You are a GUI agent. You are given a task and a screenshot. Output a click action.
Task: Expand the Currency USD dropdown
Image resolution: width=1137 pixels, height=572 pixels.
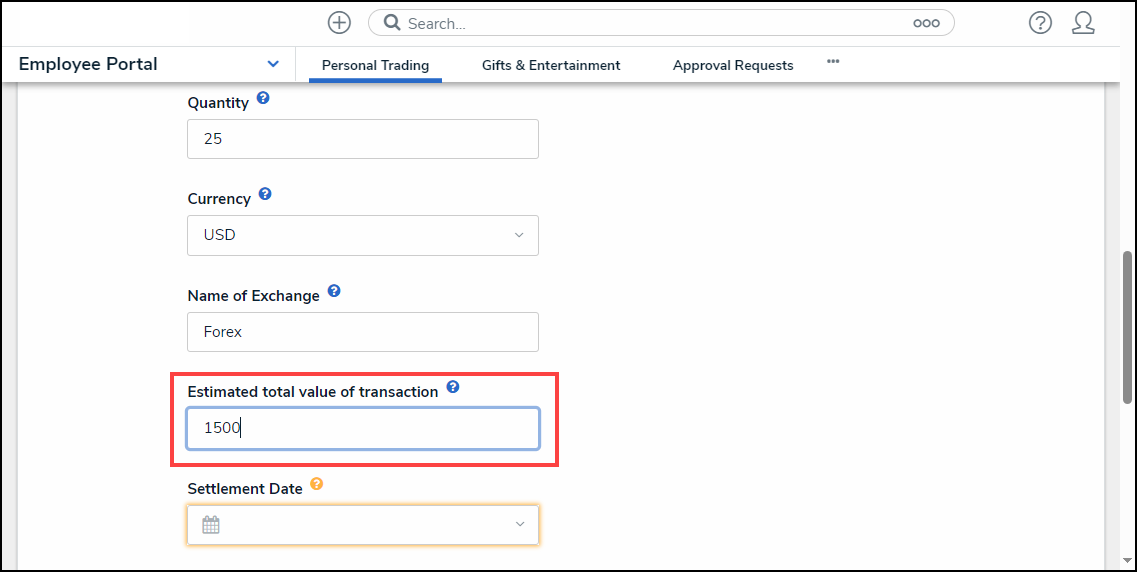(x=519, y=235)
